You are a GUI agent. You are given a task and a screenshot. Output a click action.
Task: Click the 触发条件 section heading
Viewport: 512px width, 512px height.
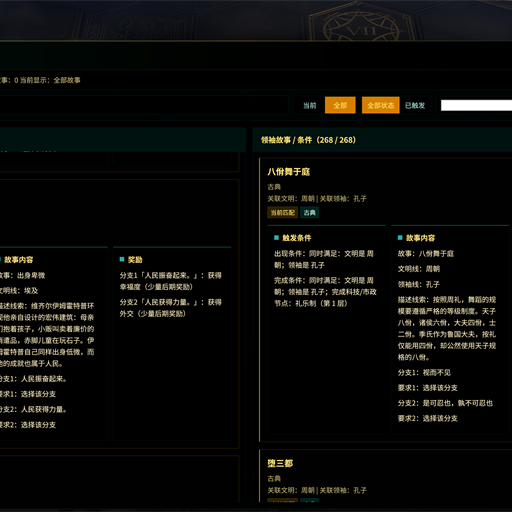[x=297, y=238]
